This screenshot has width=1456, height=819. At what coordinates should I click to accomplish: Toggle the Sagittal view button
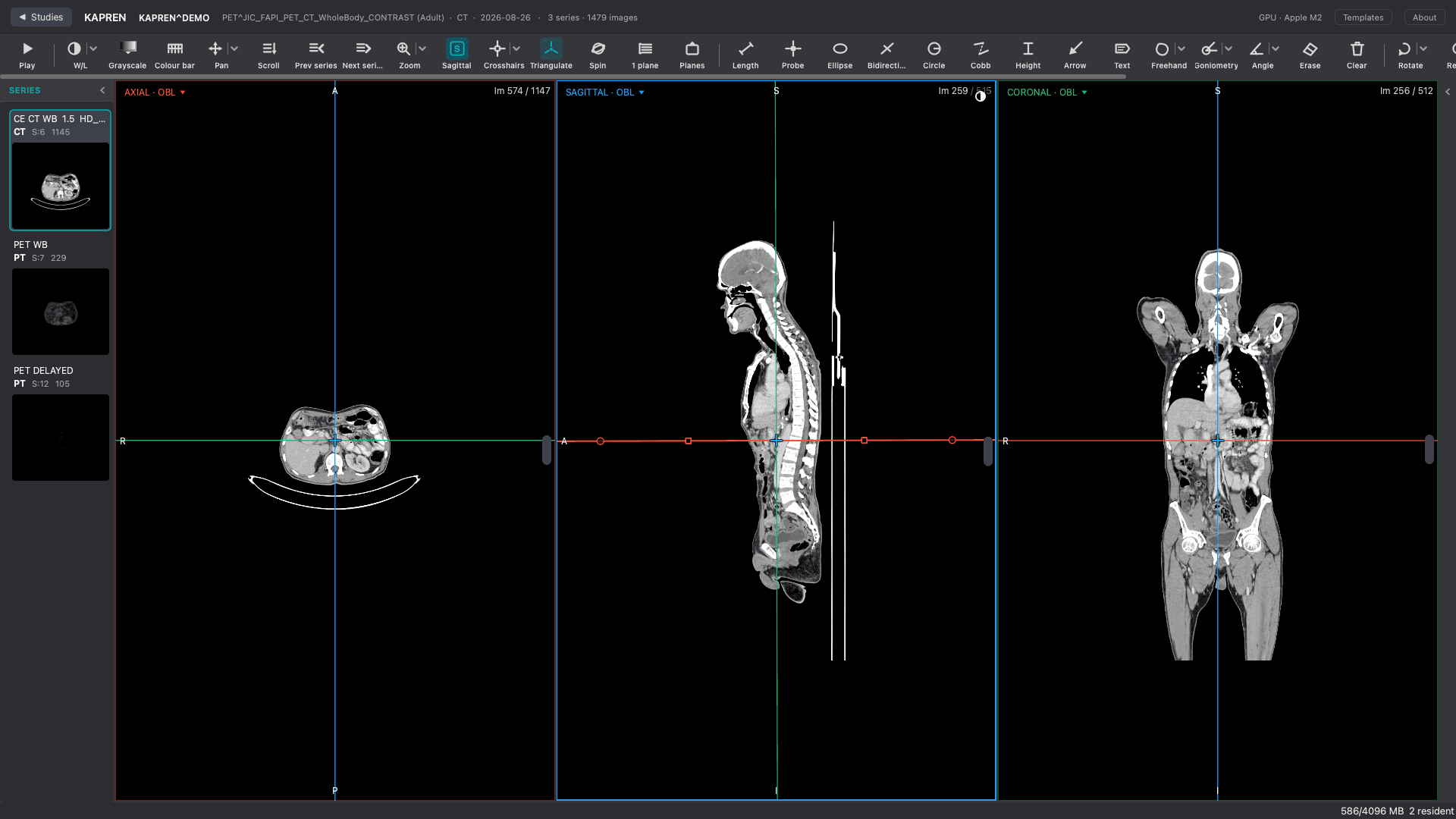(457, 55)
